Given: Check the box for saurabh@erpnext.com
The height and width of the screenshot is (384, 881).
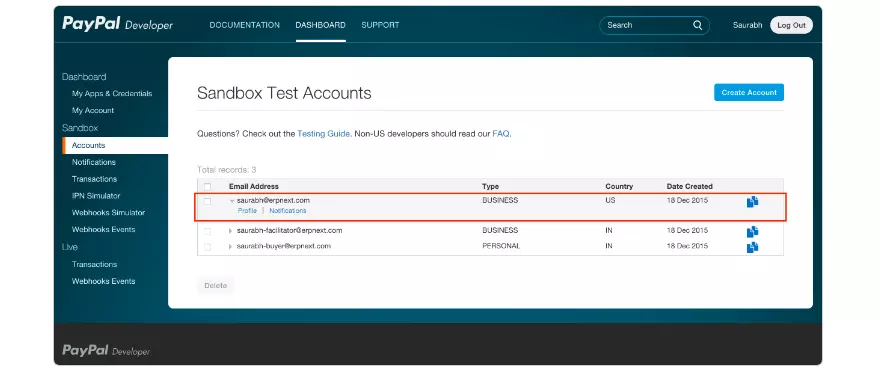Looking at the screenshot, I should click(207, 201).
